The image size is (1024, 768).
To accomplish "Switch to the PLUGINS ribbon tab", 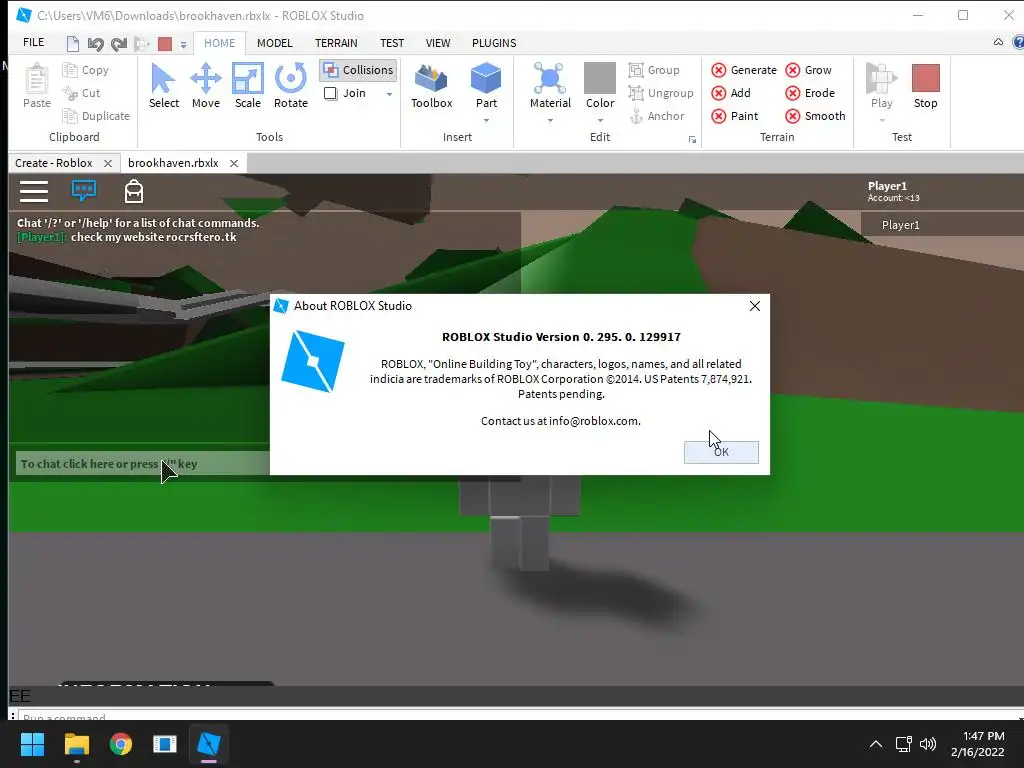I will [x=494, y=43].
